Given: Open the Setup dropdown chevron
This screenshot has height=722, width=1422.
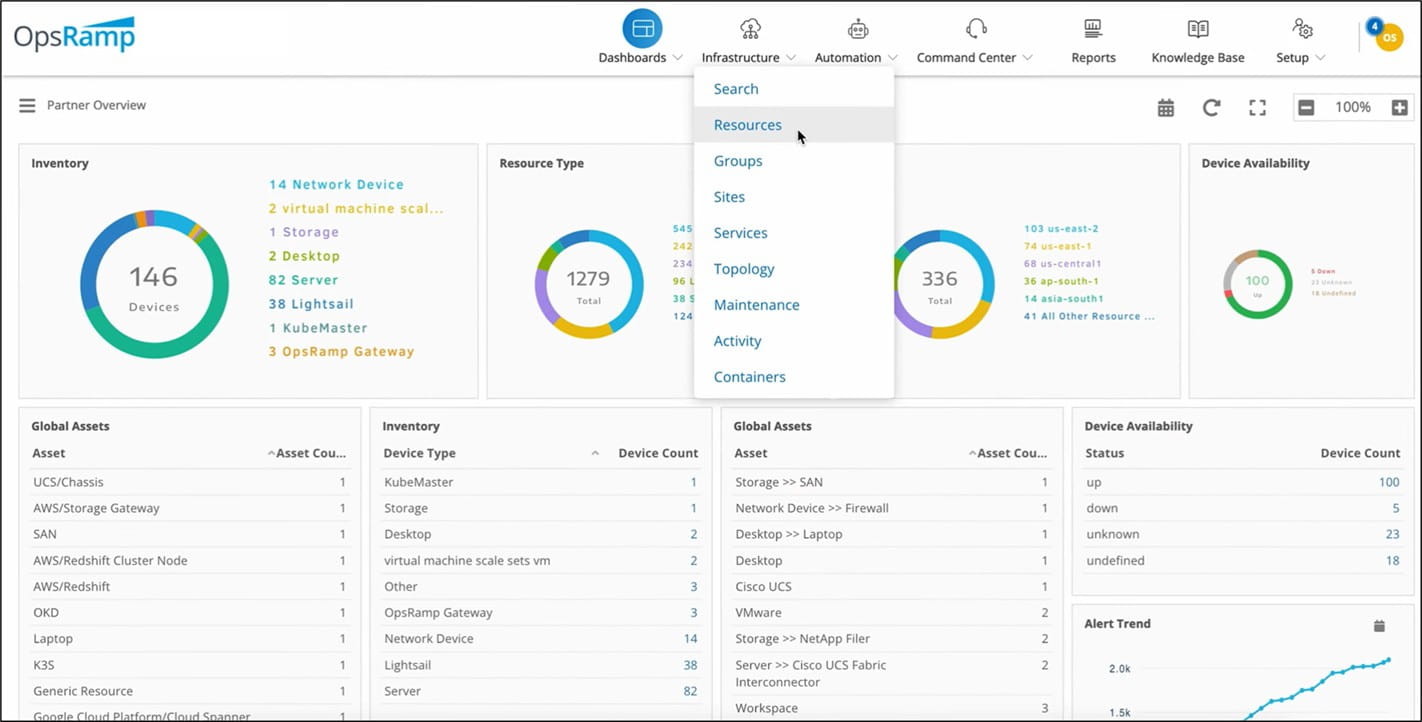Looking at the screenshot, I should coord(1322,58).
